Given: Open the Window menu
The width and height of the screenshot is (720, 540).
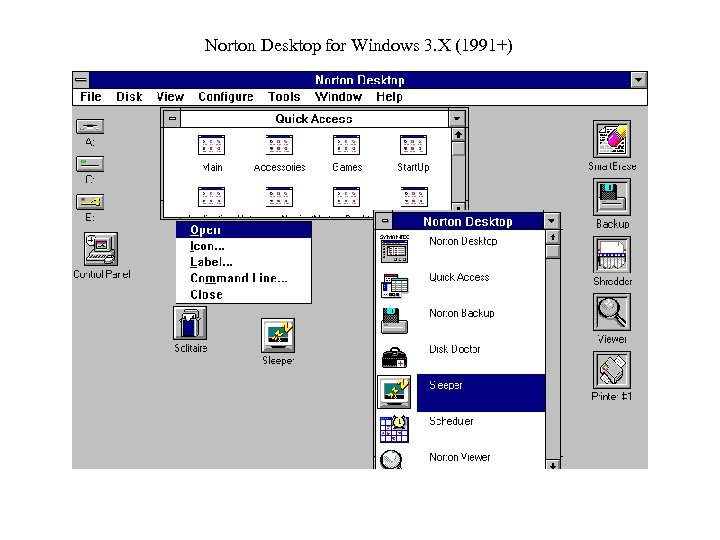Looking at the screenshot, I should [x=338, y=97].
